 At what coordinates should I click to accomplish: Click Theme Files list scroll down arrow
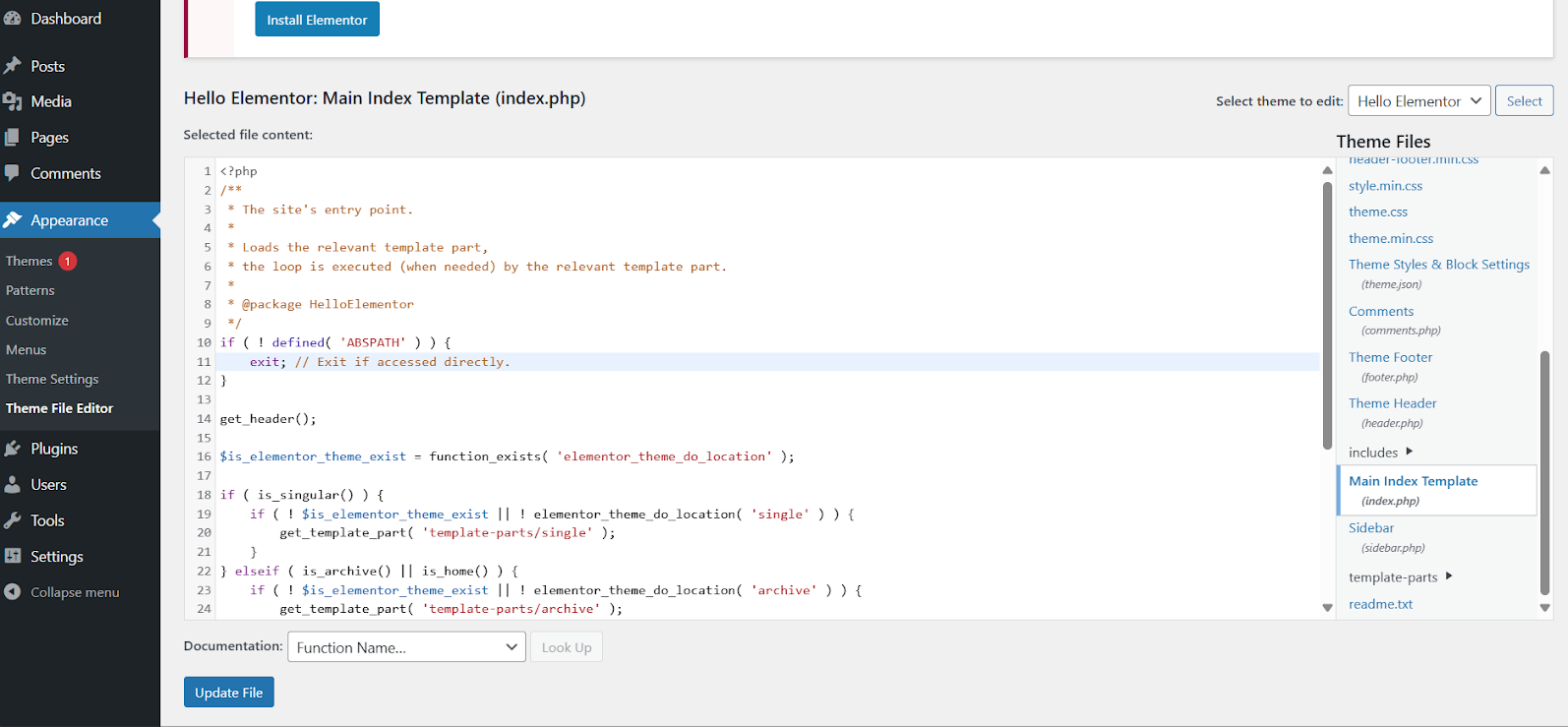pyautogui.click(x=1544, y=608)
